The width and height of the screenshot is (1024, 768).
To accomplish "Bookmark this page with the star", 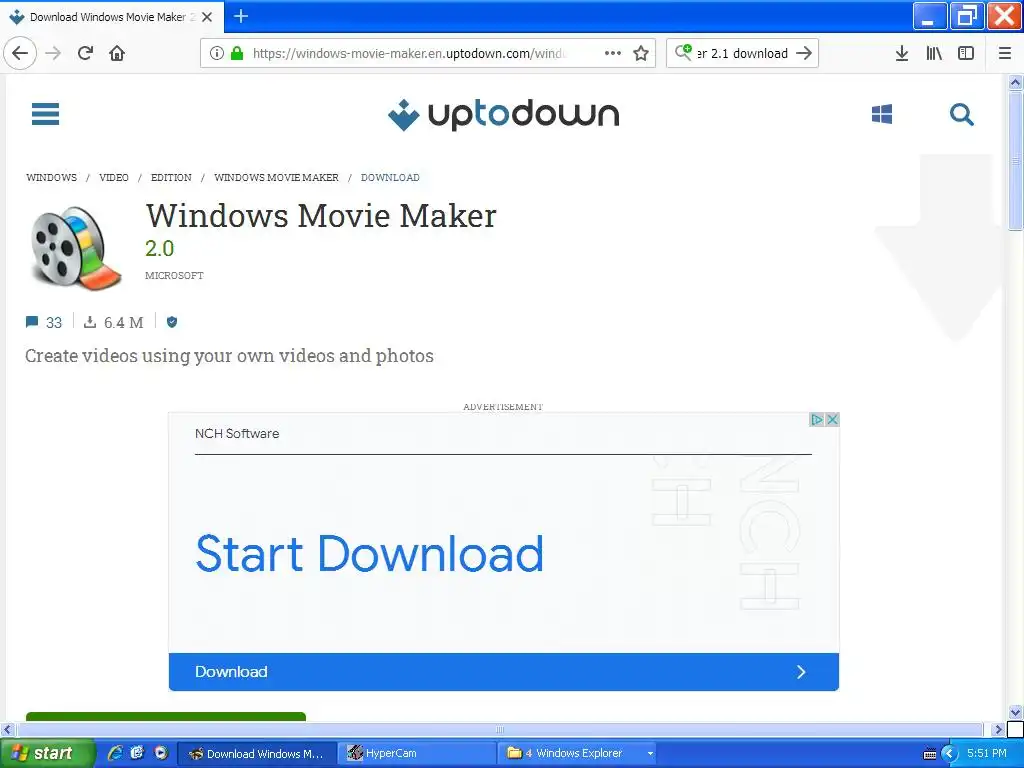I will (641, 53).
